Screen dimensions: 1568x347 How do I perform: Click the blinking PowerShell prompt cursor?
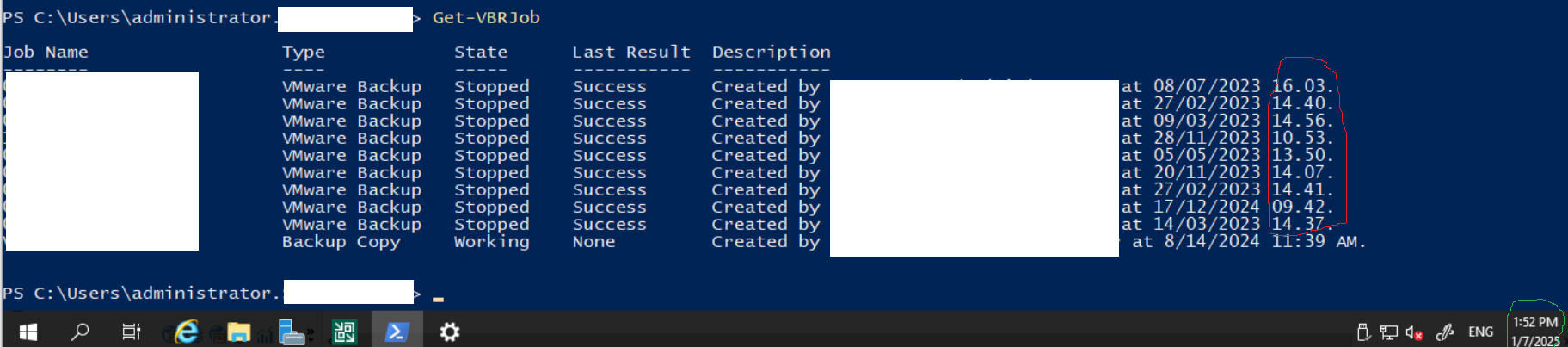pos(438,299)
